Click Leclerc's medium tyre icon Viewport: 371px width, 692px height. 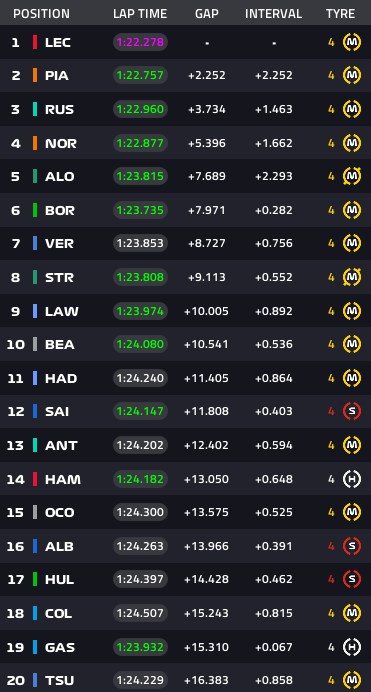(x=352, y=42)
